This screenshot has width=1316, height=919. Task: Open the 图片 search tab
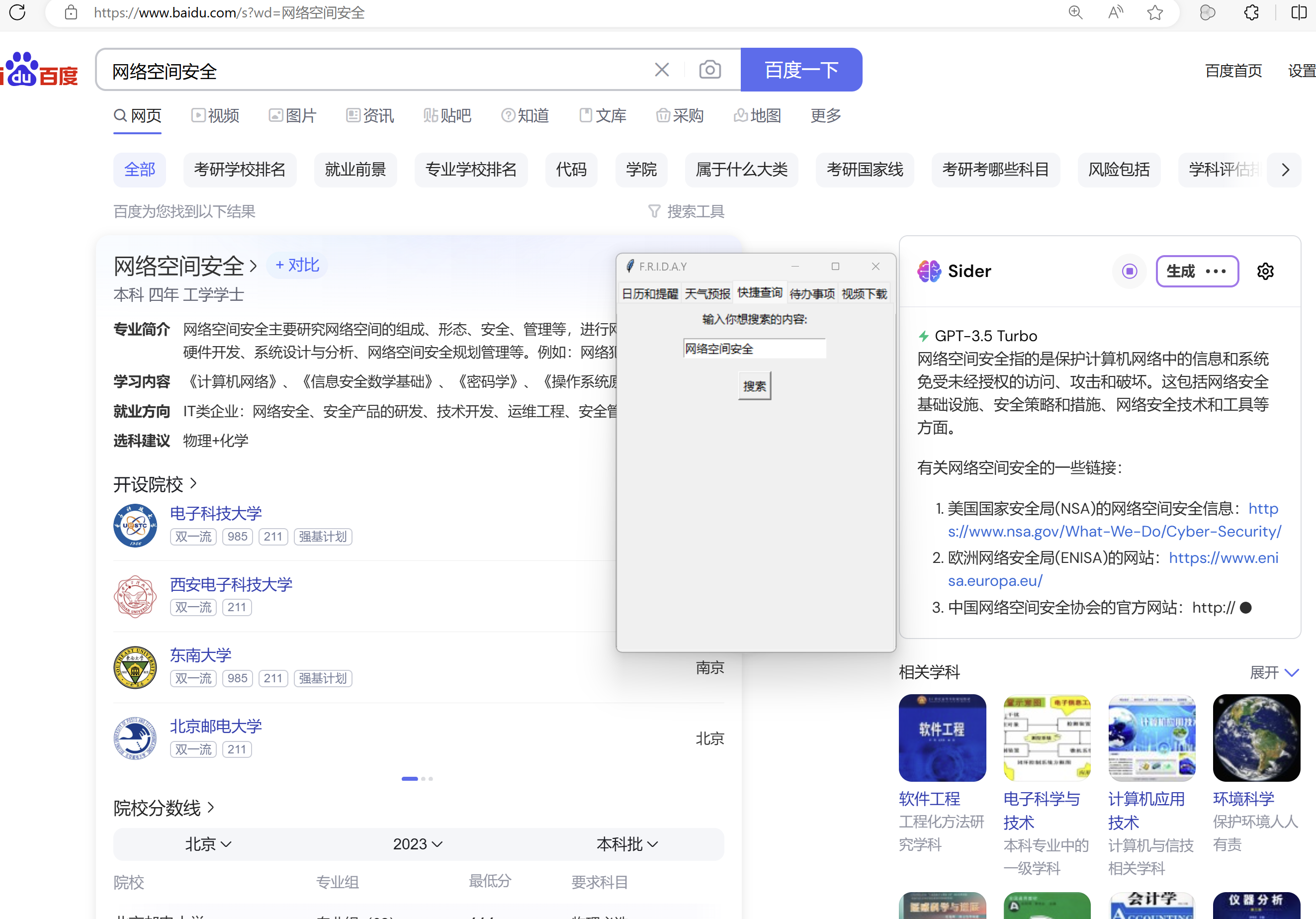tap(293, 116)
